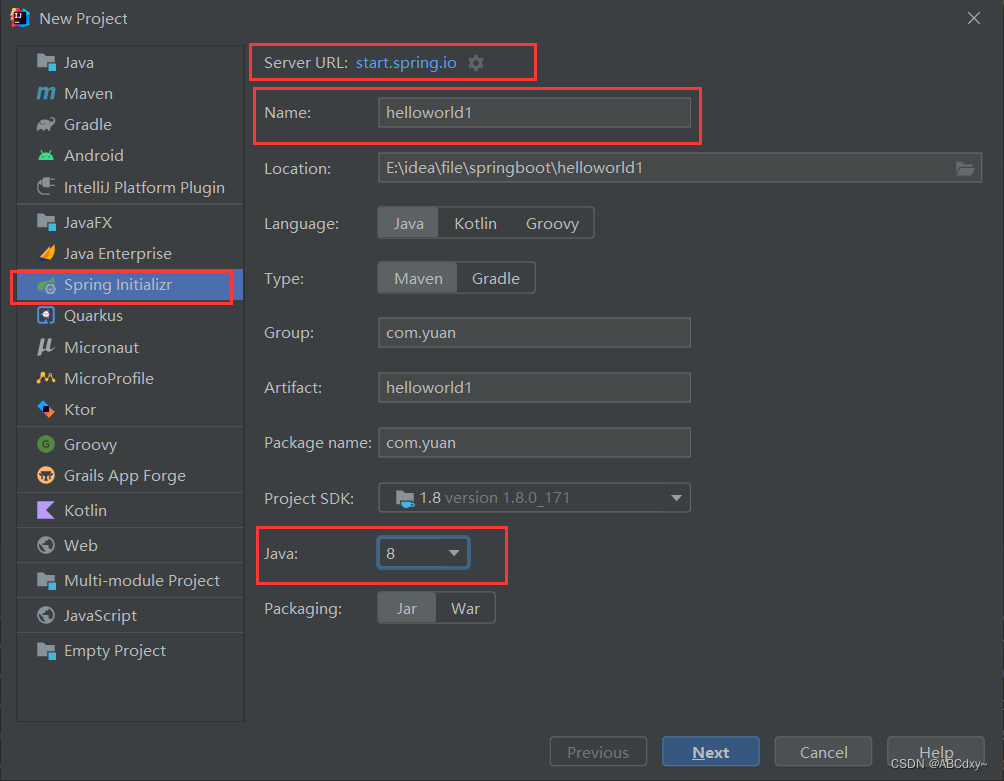
Task: Open the Server URL settings gear
Action: pyautogui.click(x=476, y=62)
